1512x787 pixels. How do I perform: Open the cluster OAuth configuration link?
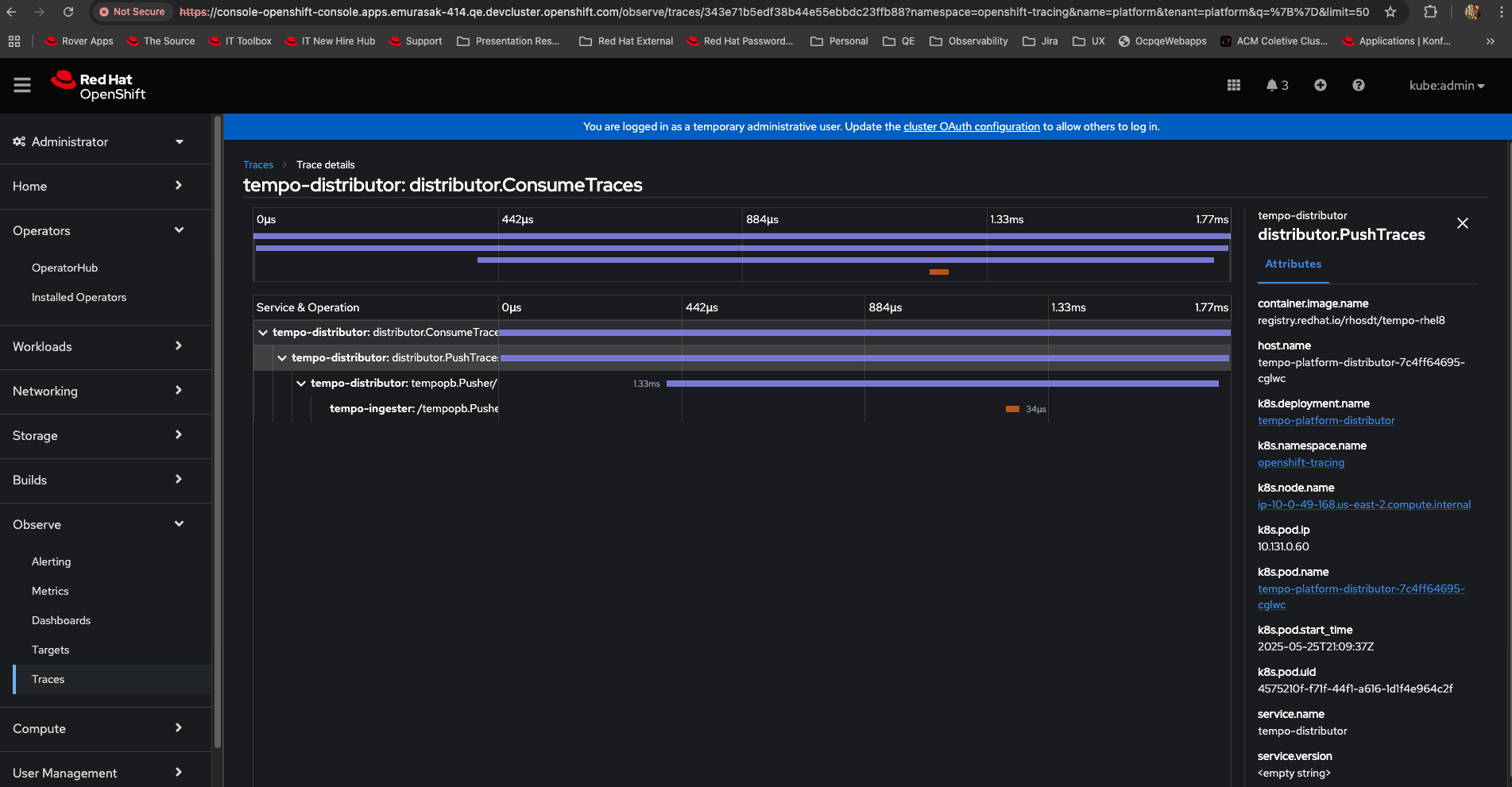[x=972, y=126]
